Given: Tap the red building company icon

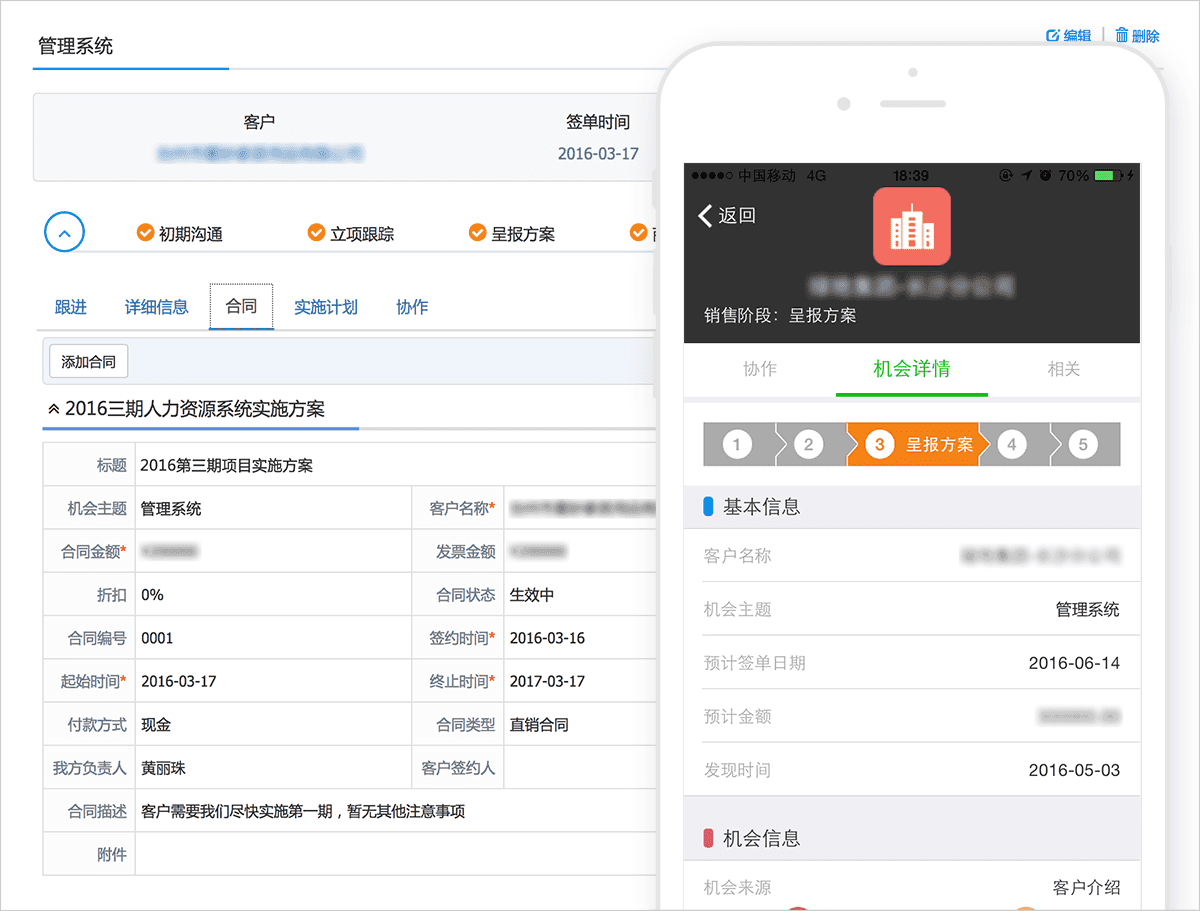Looking at the screenshot, I should pyautogui.click(x=912, y=226).
